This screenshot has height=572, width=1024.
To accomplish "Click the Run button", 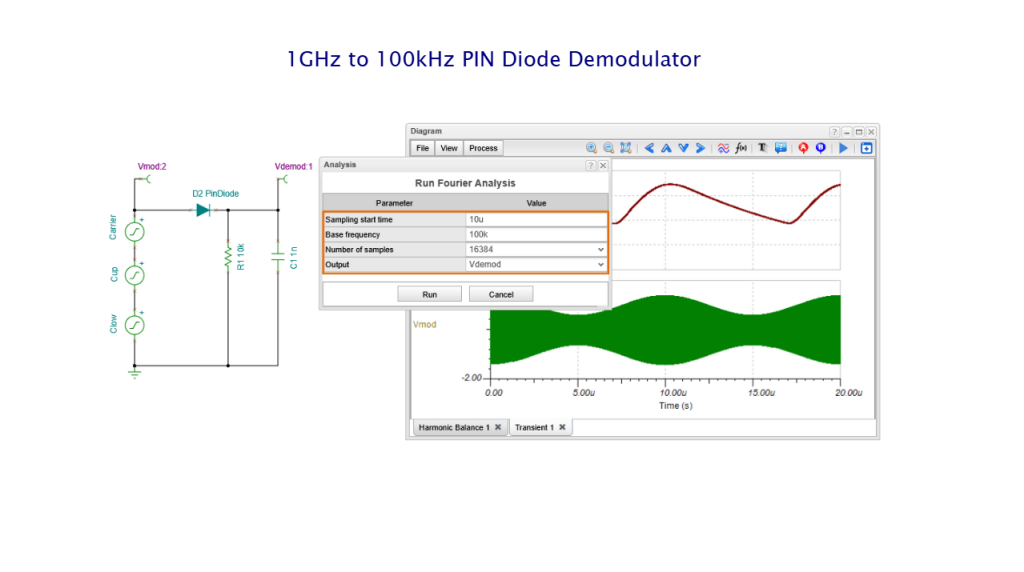I will (x=430, y=294).
